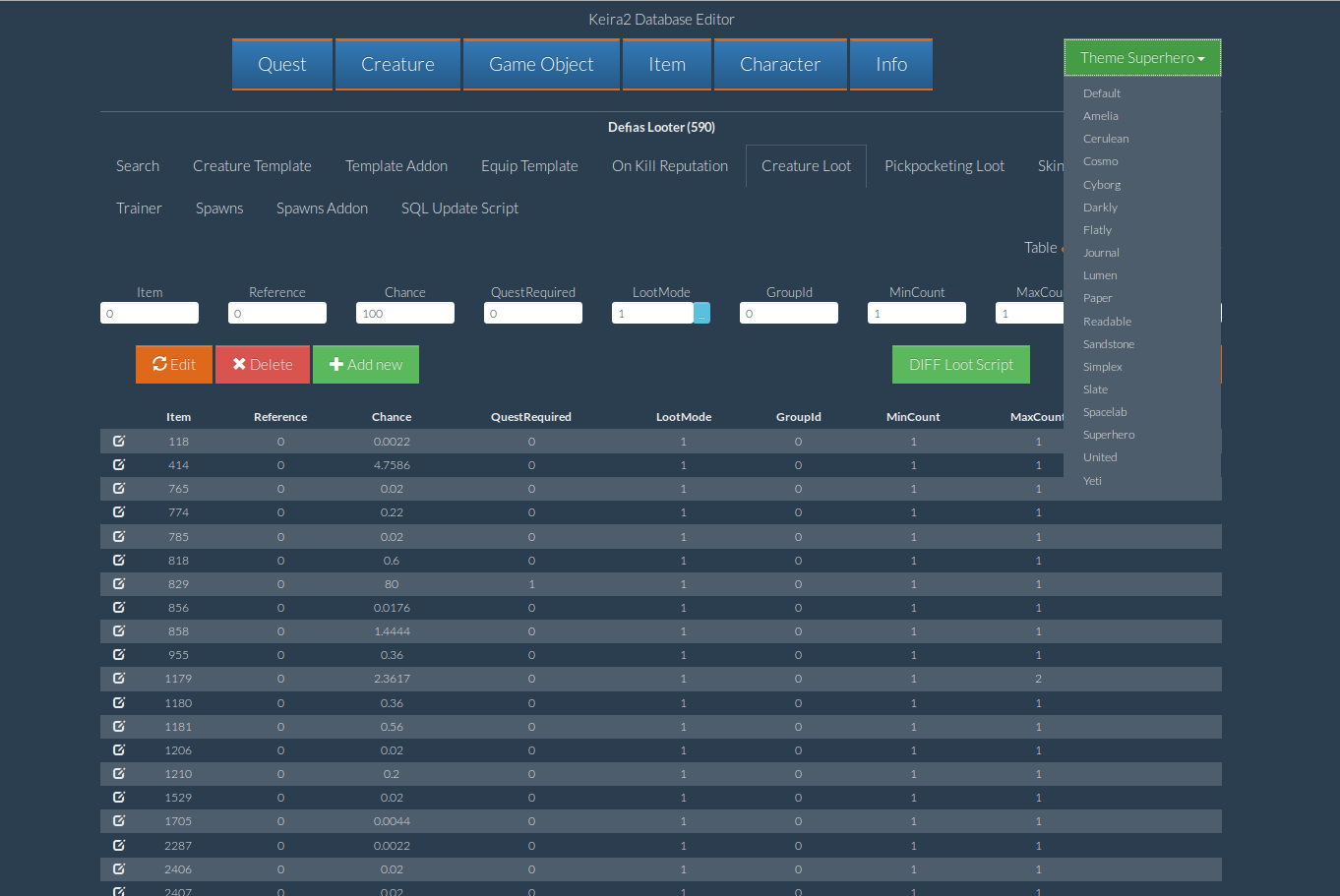Click edit icon for item 1181 row
1340x896 pixels.
pos(119,726)
